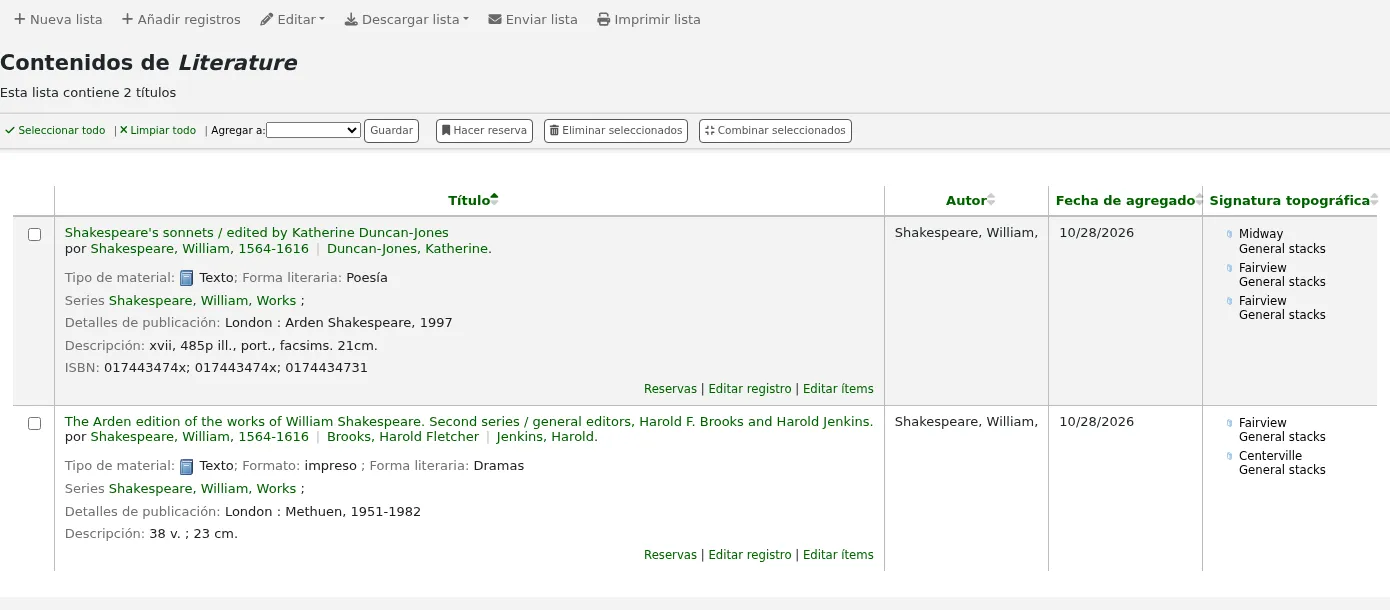Viewport: 1390px width, 610px height.
Task: Click Limpiar todo link
Action: 158,130
